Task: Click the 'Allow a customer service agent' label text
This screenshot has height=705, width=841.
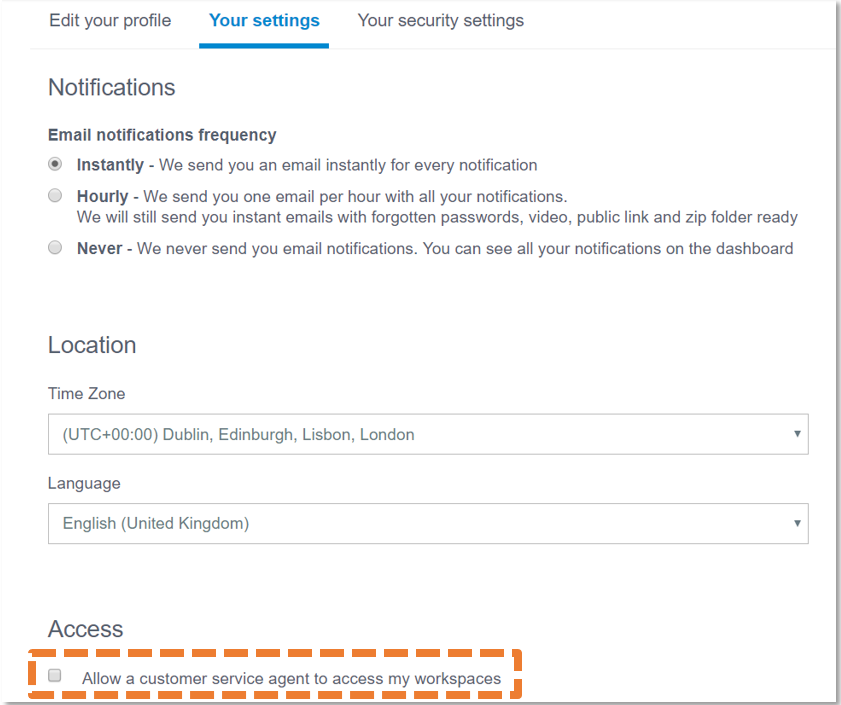Action: (x=291, y=679)
